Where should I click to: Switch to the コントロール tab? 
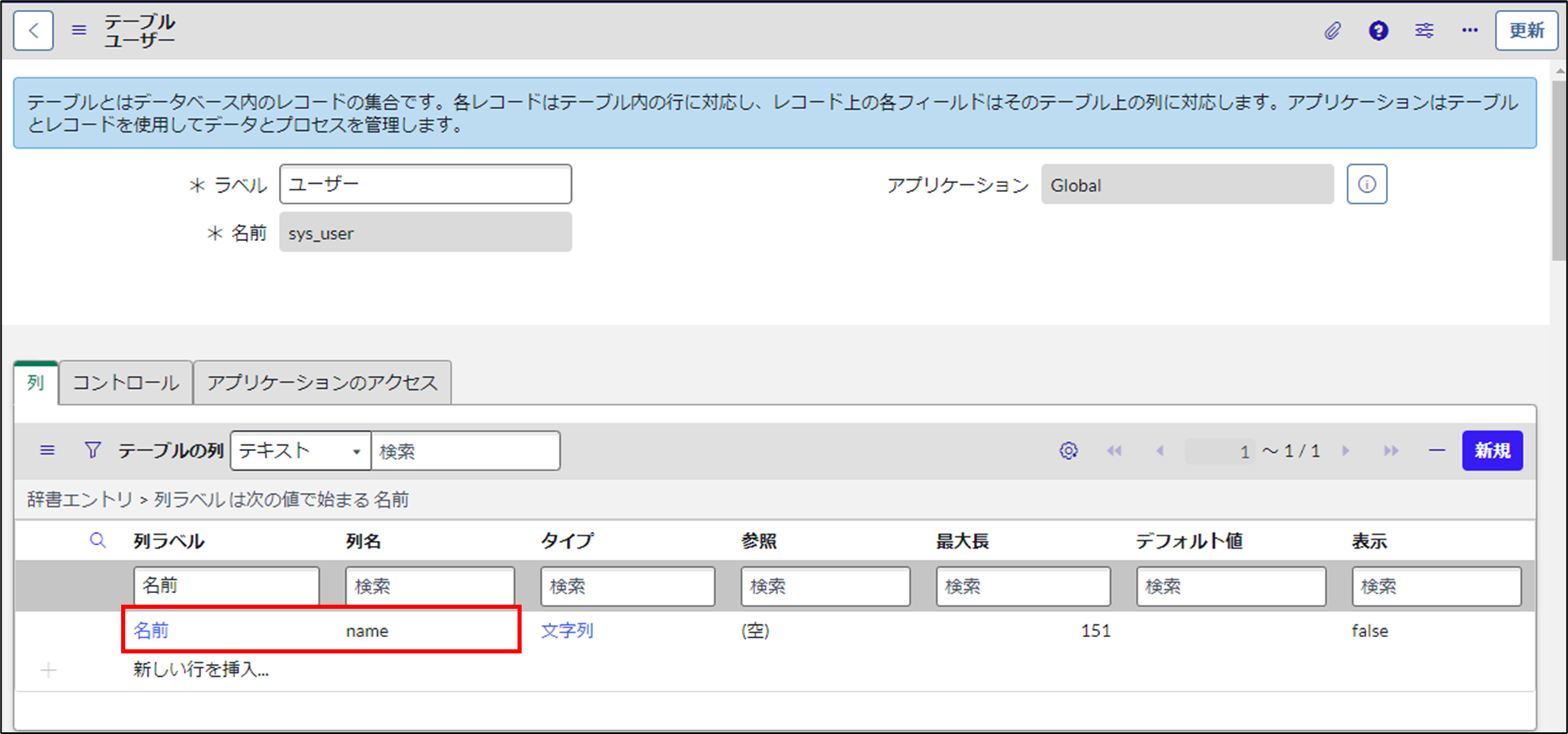(124, 382)
